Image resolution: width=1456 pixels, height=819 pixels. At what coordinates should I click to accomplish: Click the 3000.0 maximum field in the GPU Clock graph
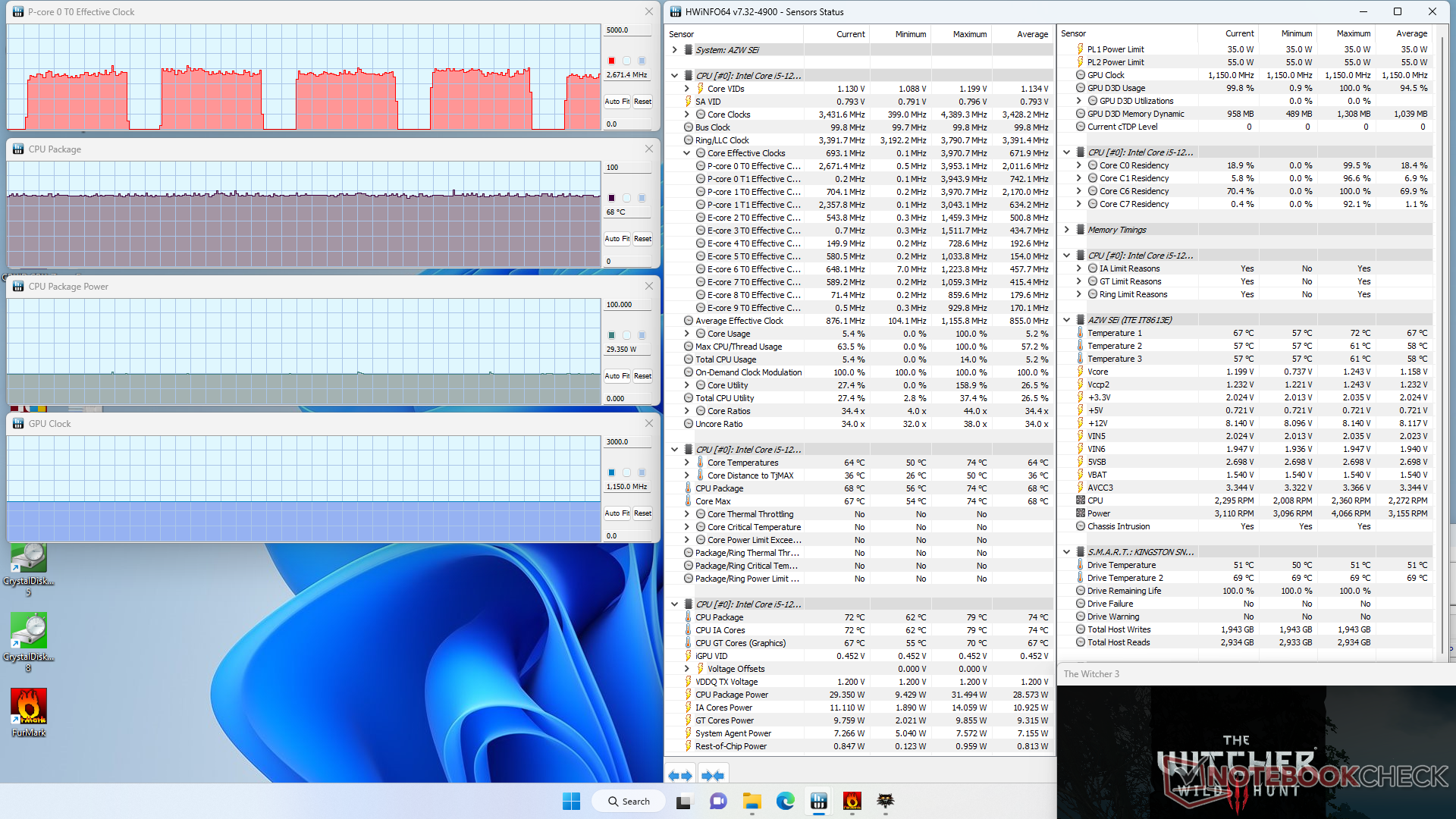coord(628,442)
